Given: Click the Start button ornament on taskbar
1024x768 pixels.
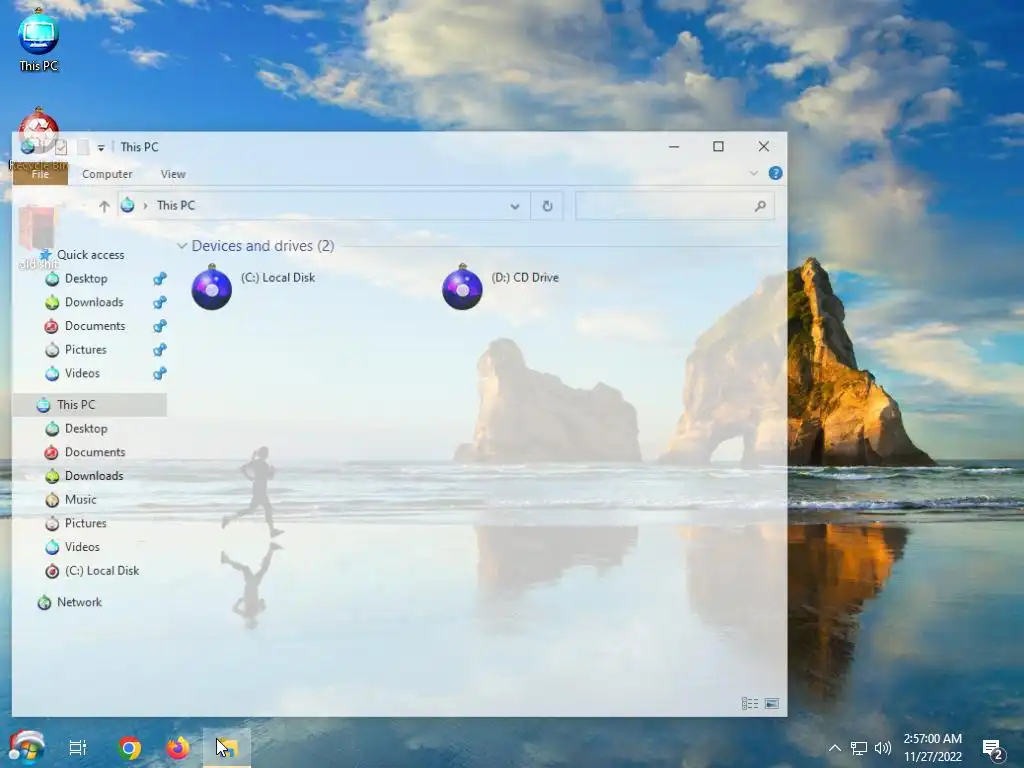Looking at the screenshot, I should (x=26, y=747).
